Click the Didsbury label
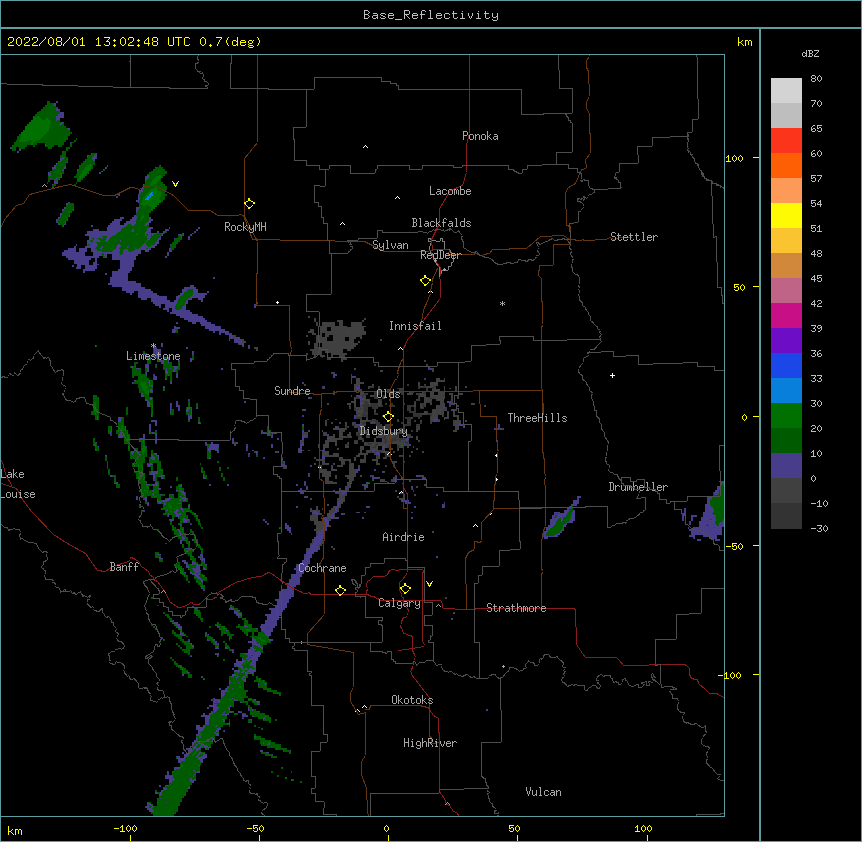This screenshot has height=842, width=862. [384, 431]
